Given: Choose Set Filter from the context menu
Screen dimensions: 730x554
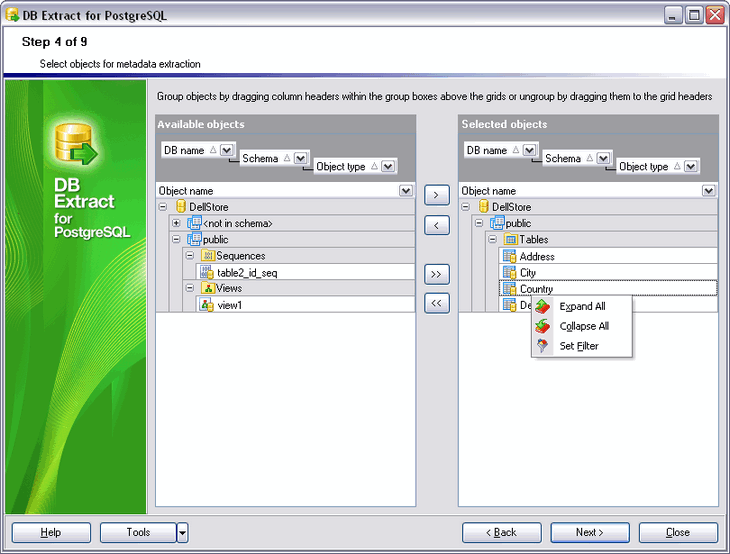Looking at the screenshot, I should (579, 346).
